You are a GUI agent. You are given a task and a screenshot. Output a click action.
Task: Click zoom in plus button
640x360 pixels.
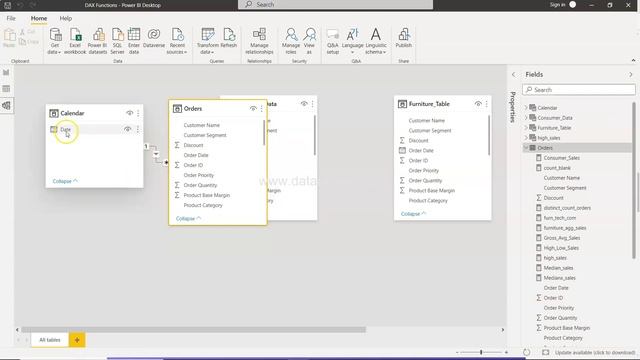pyautogui.click(x=506, y=352)
